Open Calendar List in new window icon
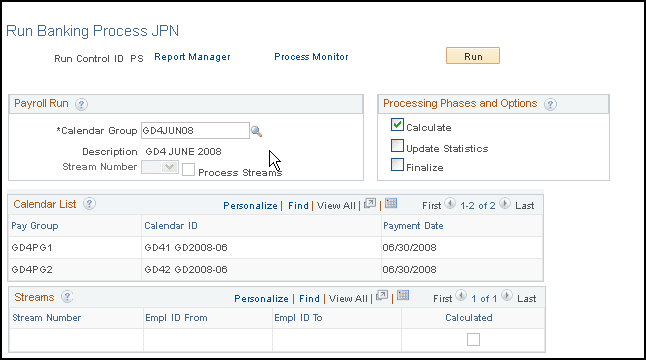 [x=370, y=203]
